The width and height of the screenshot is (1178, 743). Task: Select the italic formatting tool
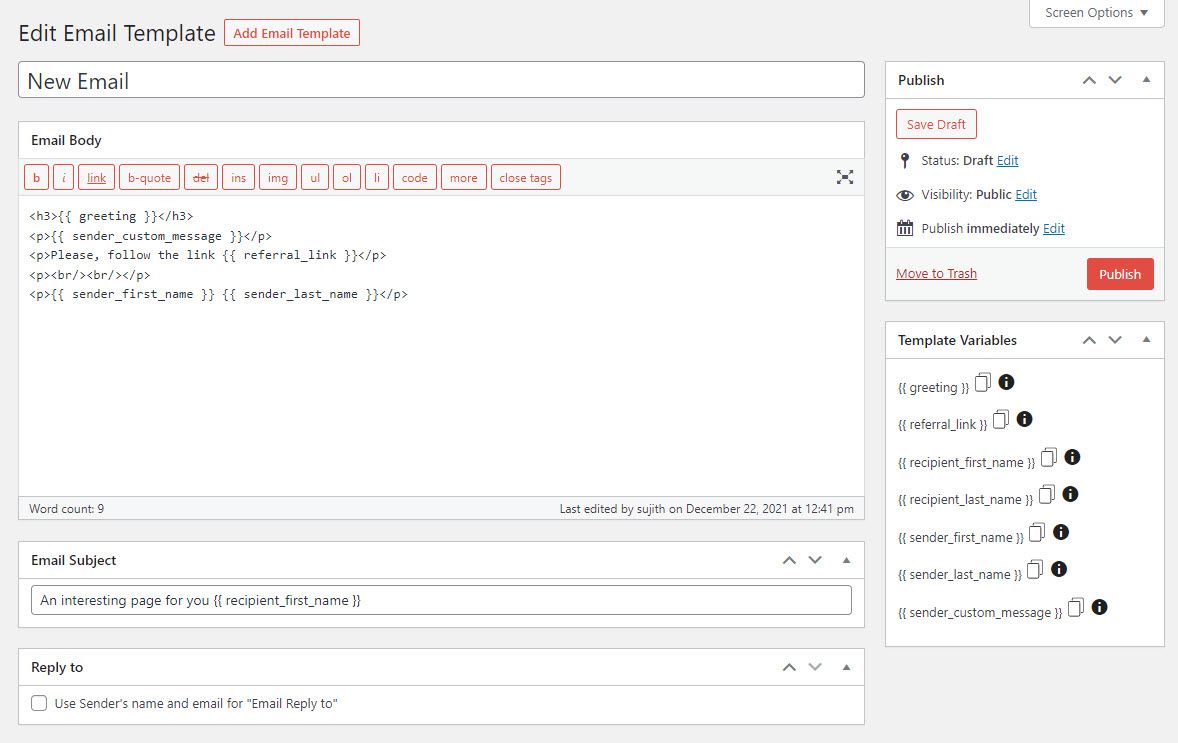pyautogui.click(x=63, y=177)
